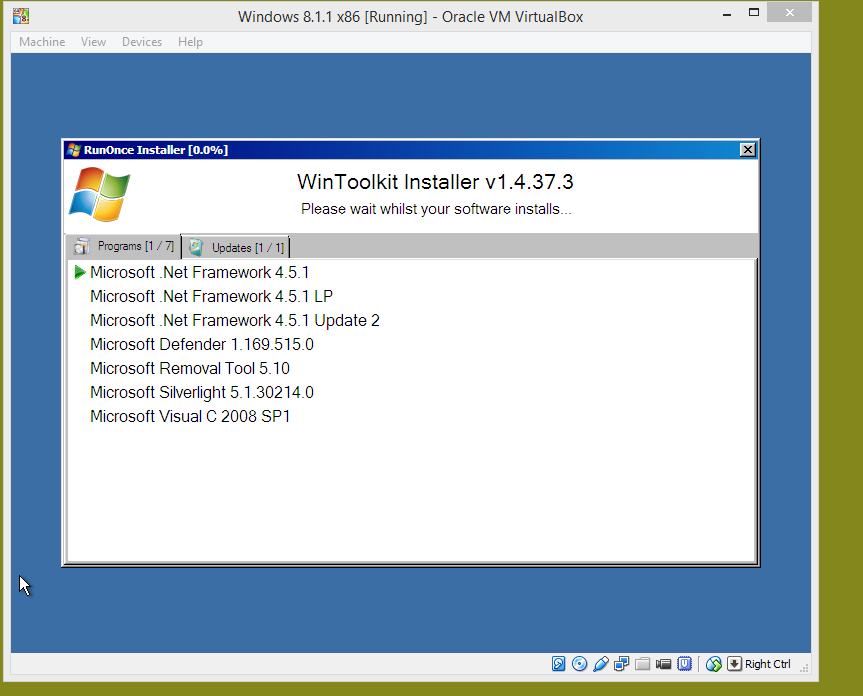Click the Updates tab icon
The image size is (863, 696).
[x=195, y=247]
